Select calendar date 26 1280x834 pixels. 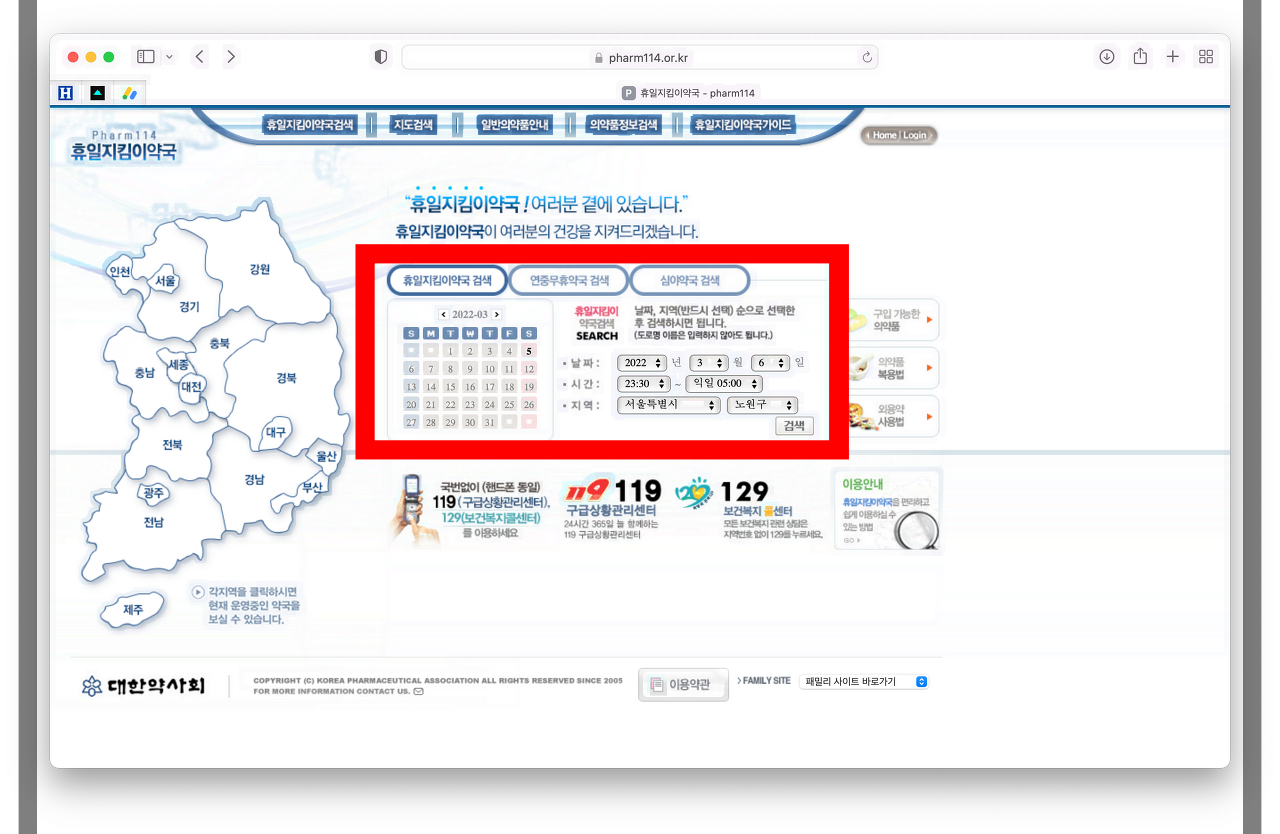click(529, 404)
